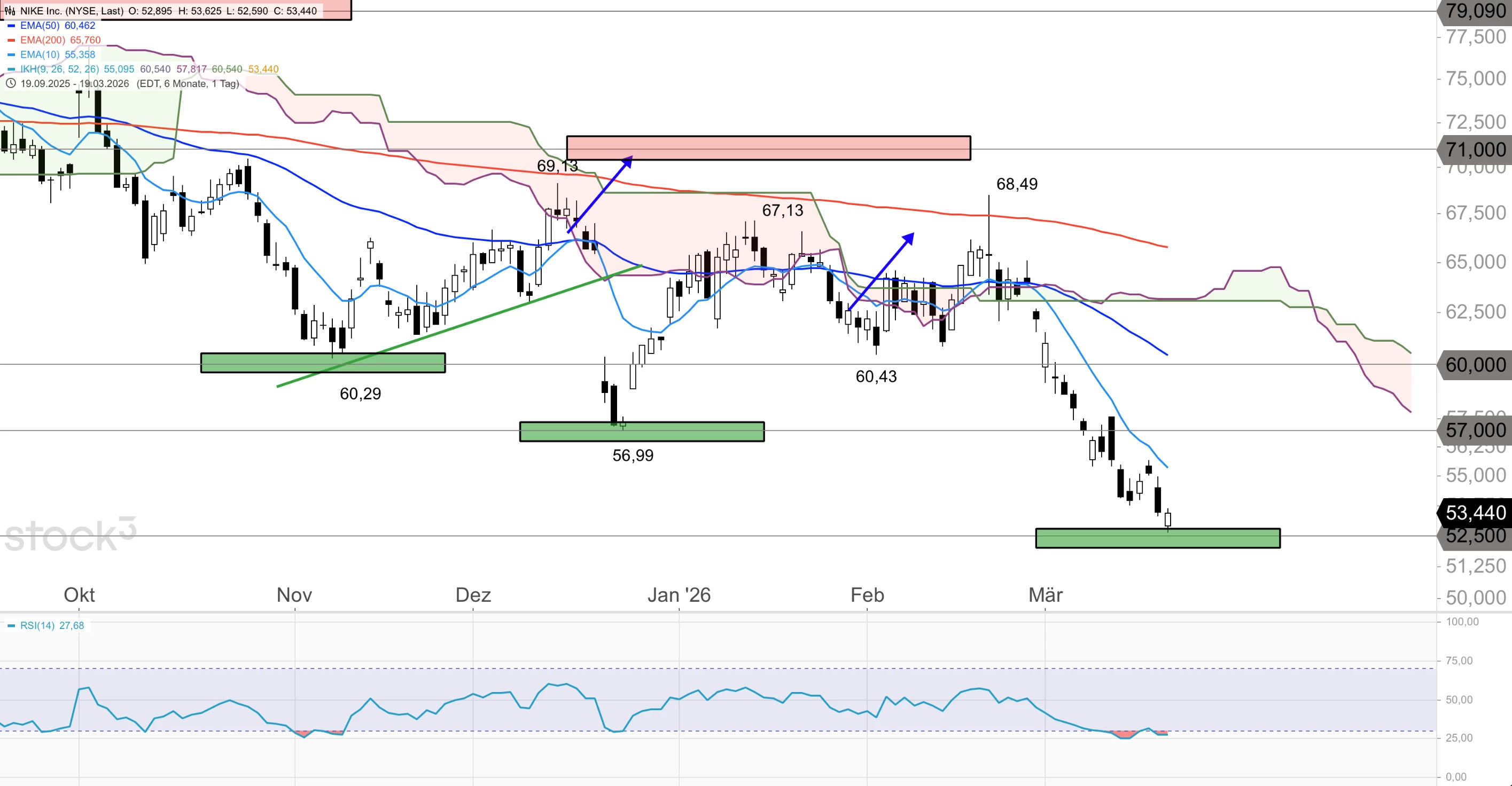Click the current price label 53,440
The image size is (1512, 786).
(x=1476, y=513)
